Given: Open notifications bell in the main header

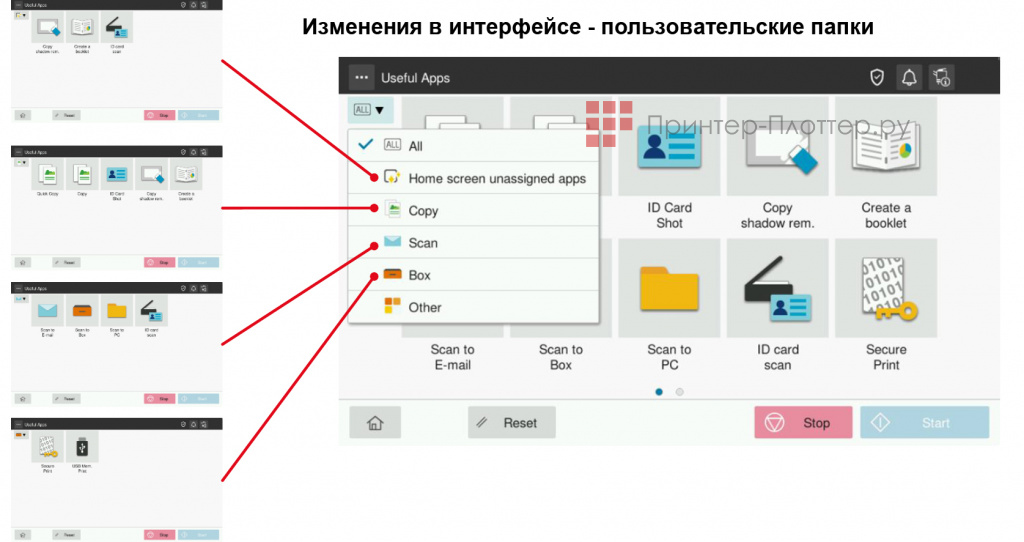Looking at the screenshot, I should coord(908,78).
